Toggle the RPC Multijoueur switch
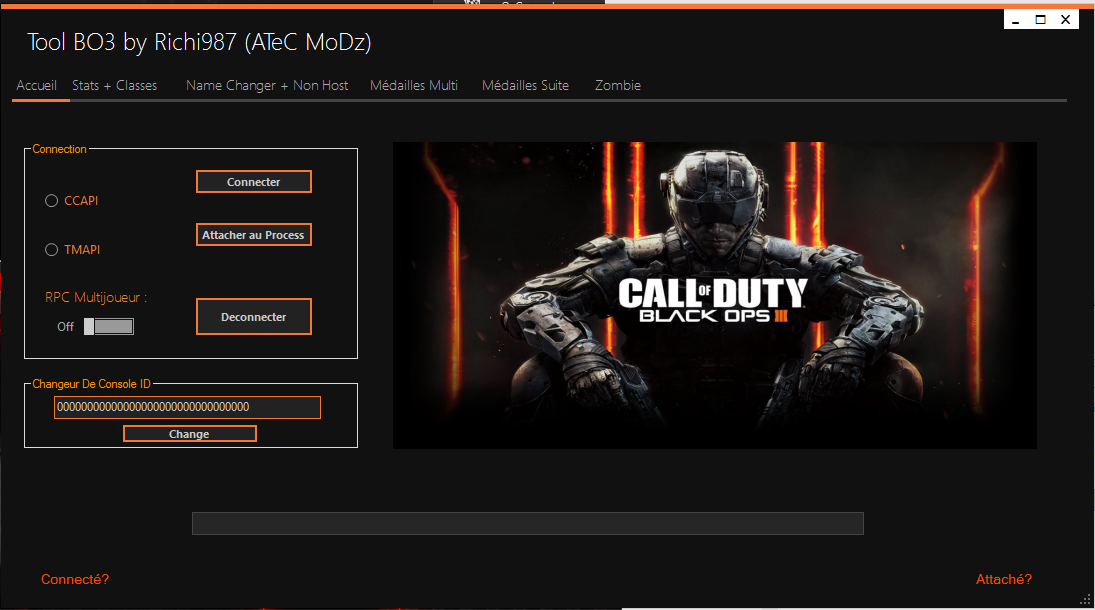Screen dimensions: 1095x610 [109, 326]
